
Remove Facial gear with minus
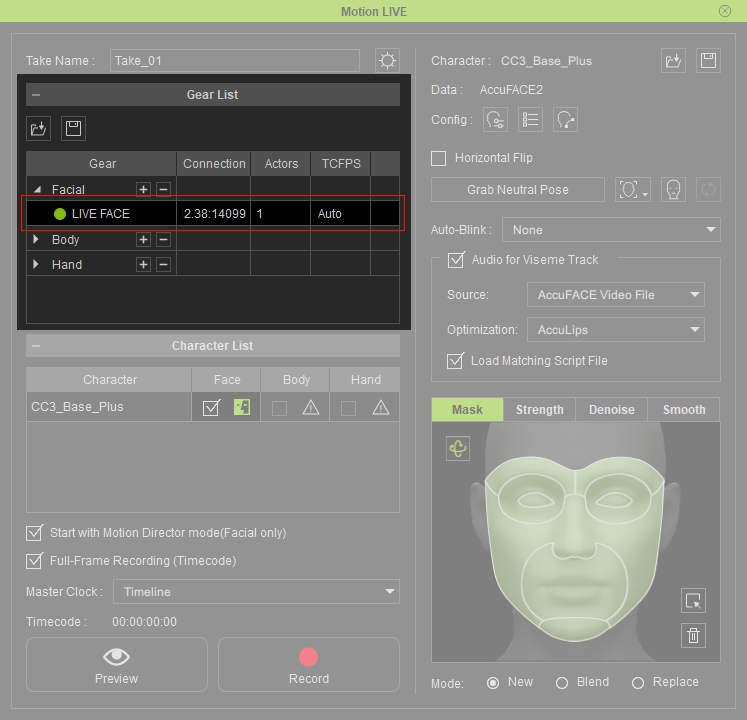(163, 189)
